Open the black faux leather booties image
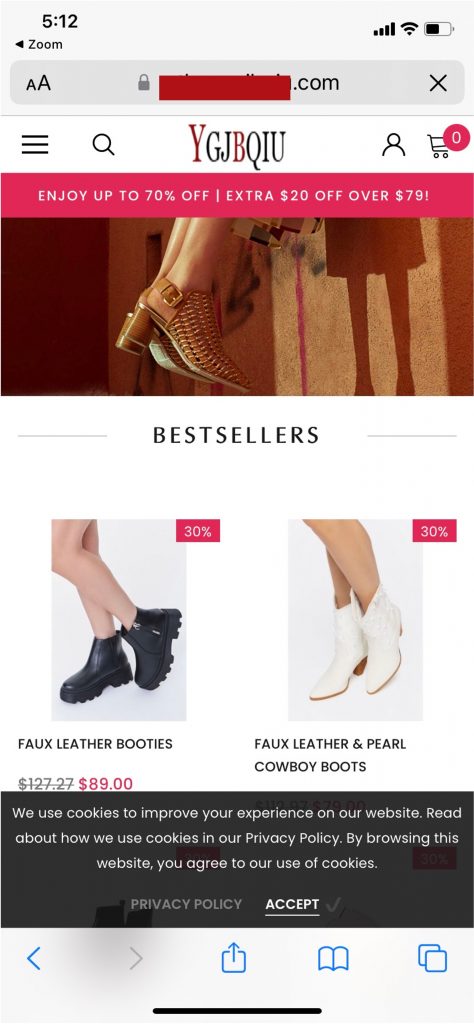Image resolution: width=474 pixels, height=1024 pixels. 119,620
